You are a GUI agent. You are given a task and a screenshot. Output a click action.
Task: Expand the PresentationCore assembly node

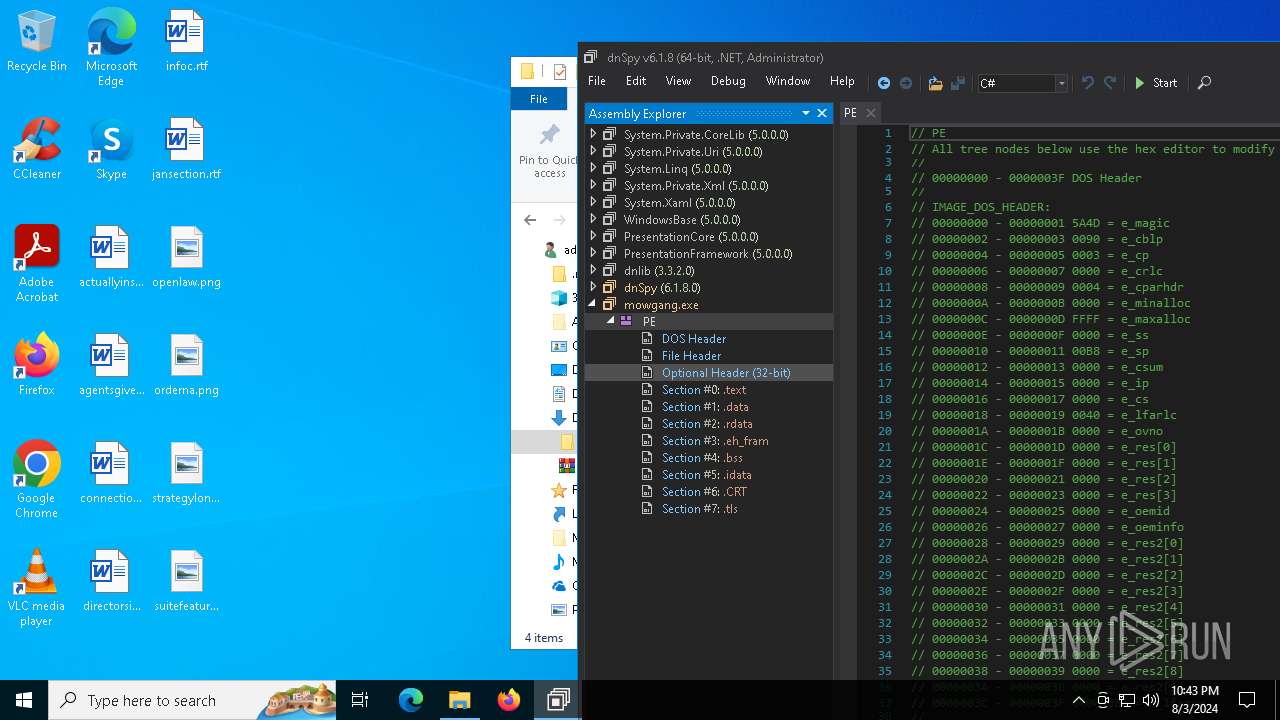tap(593, 236)
